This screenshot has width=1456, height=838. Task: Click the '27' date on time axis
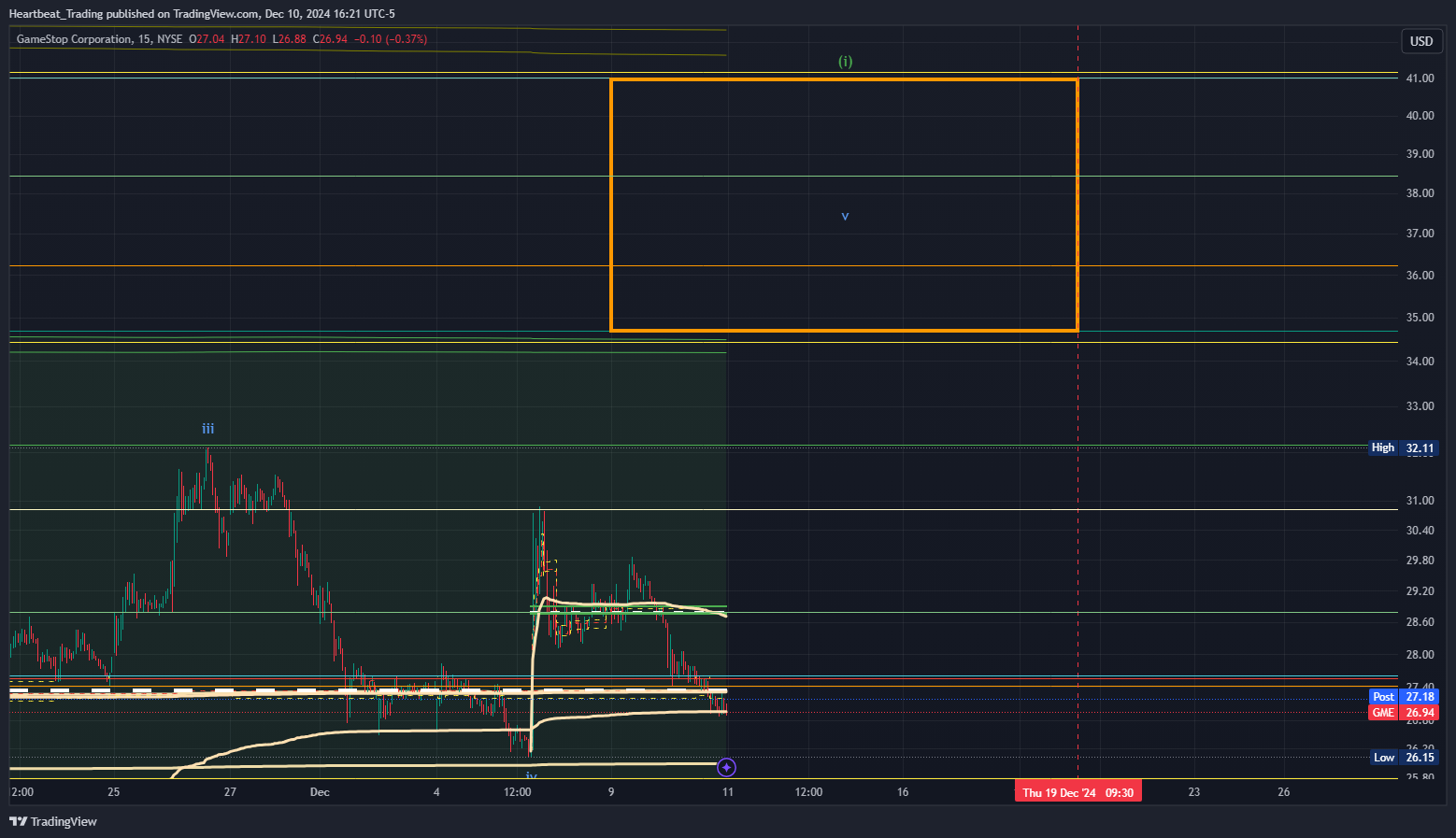230,792
